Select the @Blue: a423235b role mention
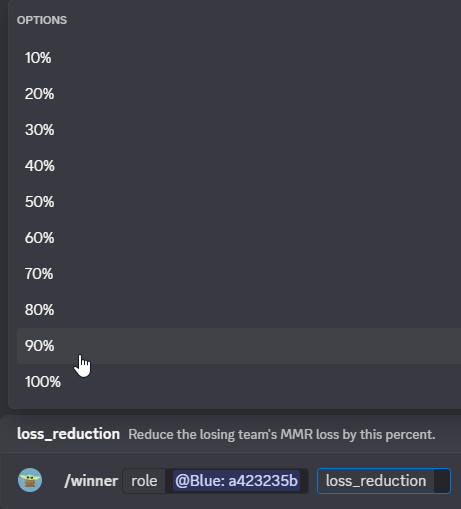Image resolution: width=461 pixels, height=509 pixels. tap(236, 481)
